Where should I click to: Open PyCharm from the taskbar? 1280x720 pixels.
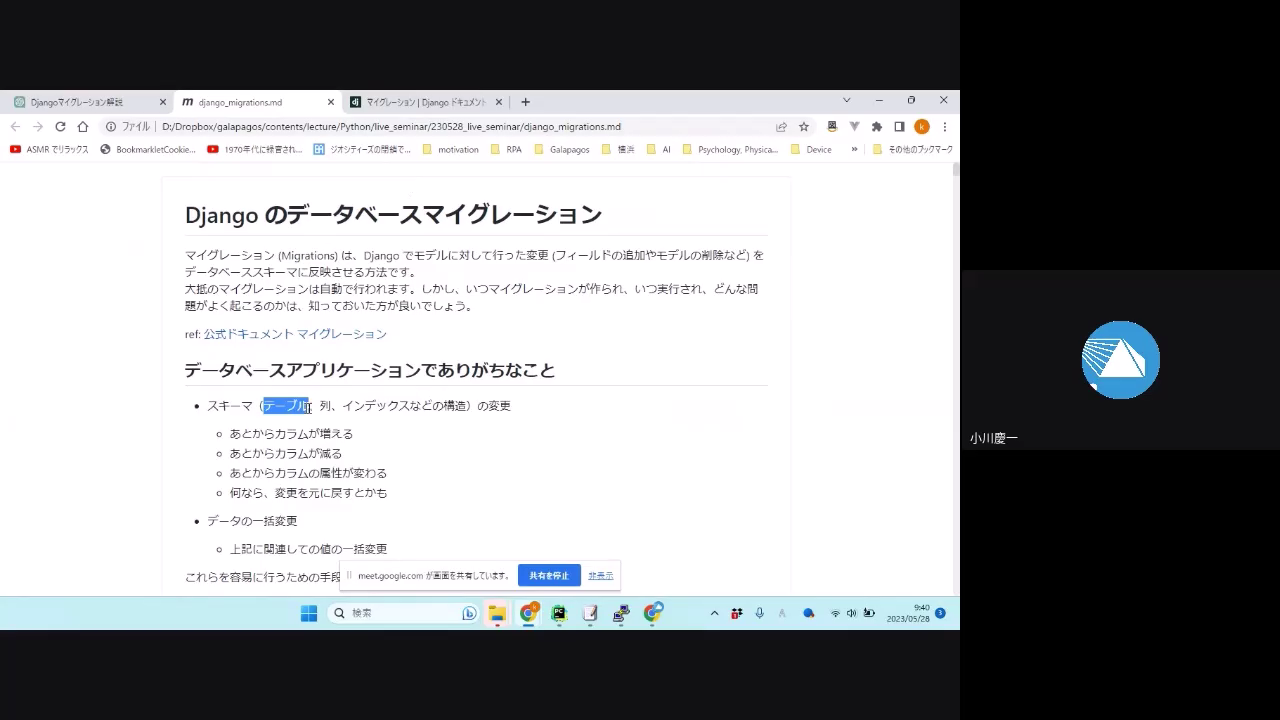559,613
